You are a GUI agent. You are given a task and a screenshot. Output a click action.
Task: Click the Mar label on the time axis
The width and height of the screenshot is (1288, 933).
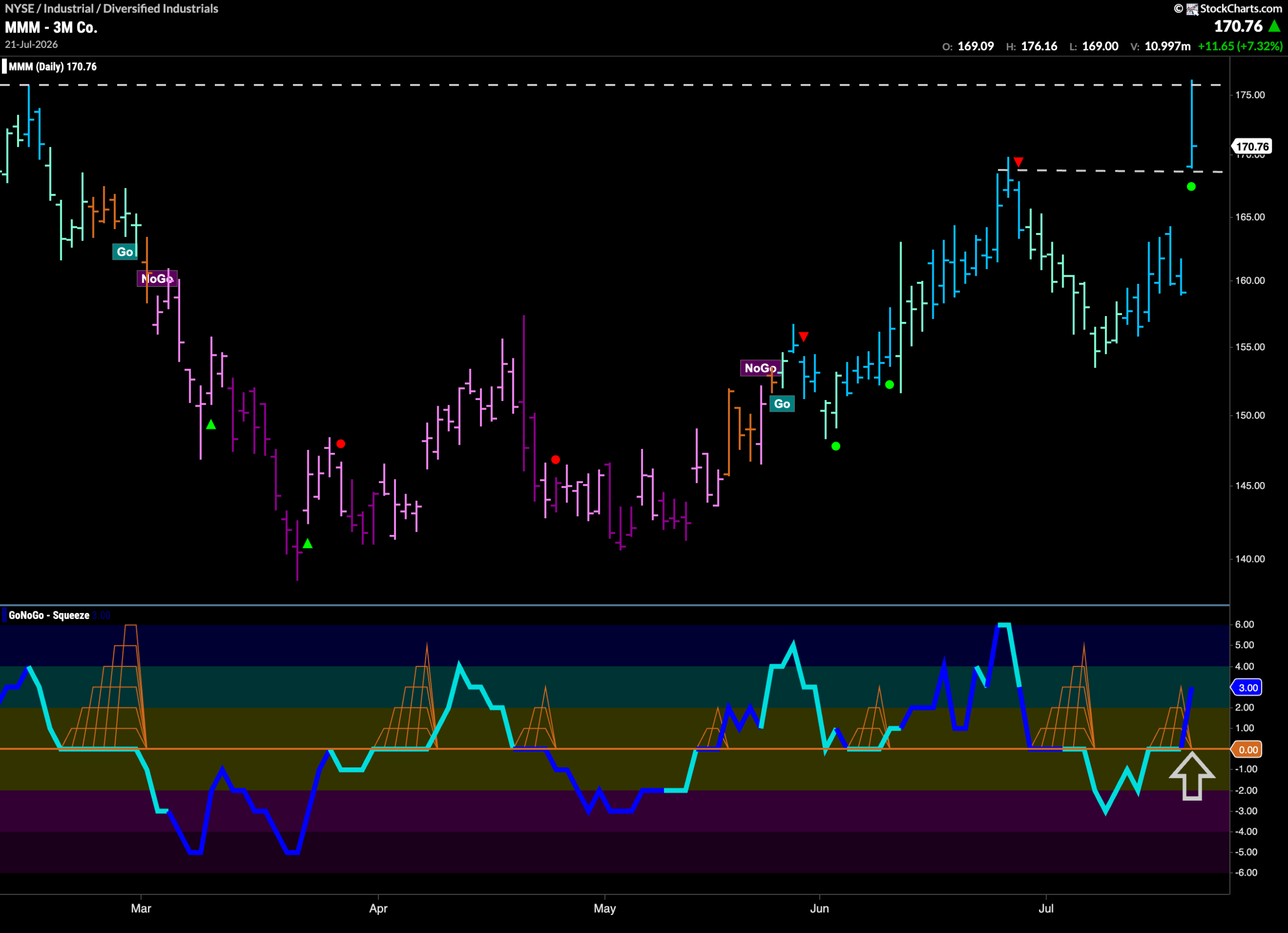(141, 908)
